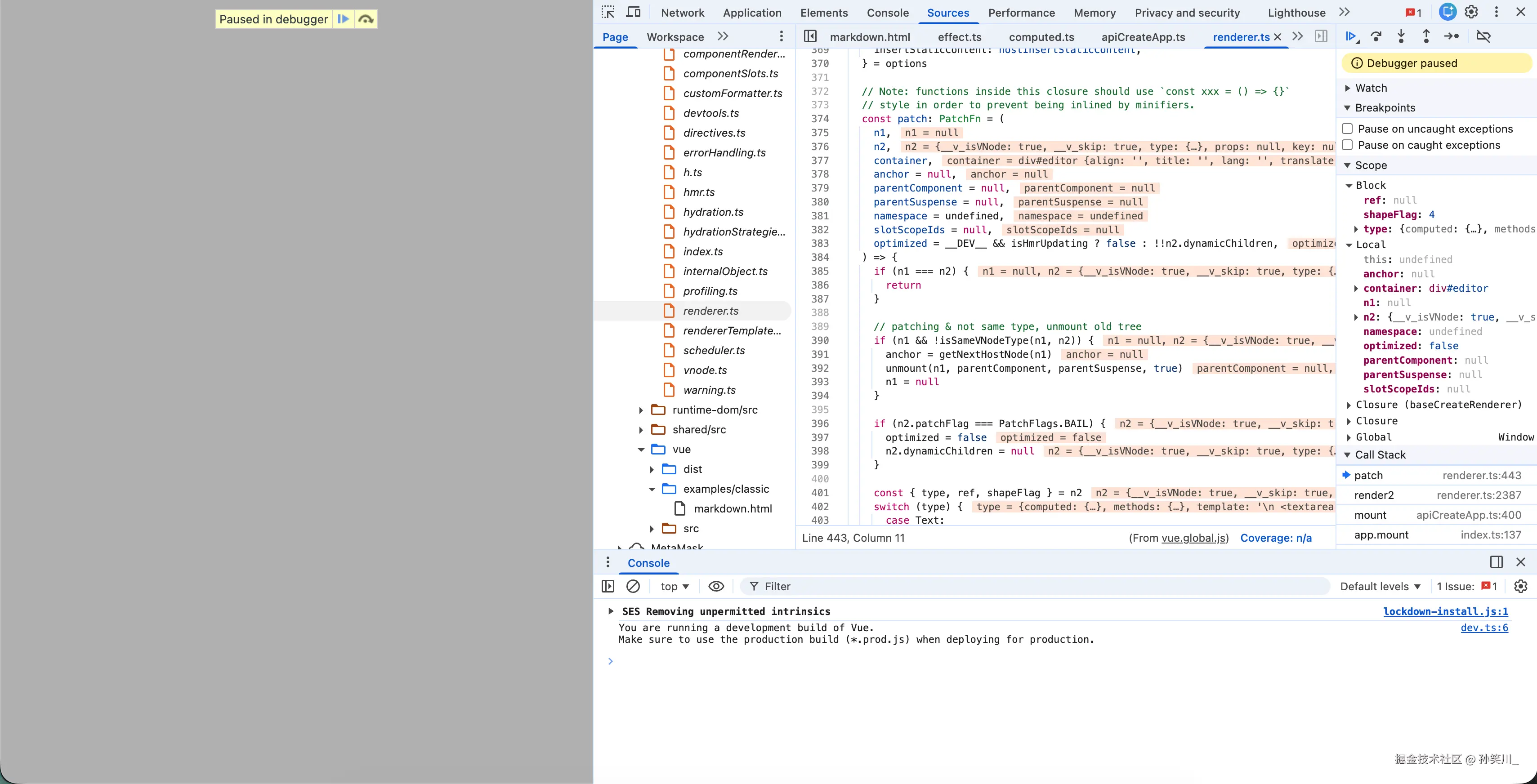Open console live expression eye icon

[x=716, y=587]
